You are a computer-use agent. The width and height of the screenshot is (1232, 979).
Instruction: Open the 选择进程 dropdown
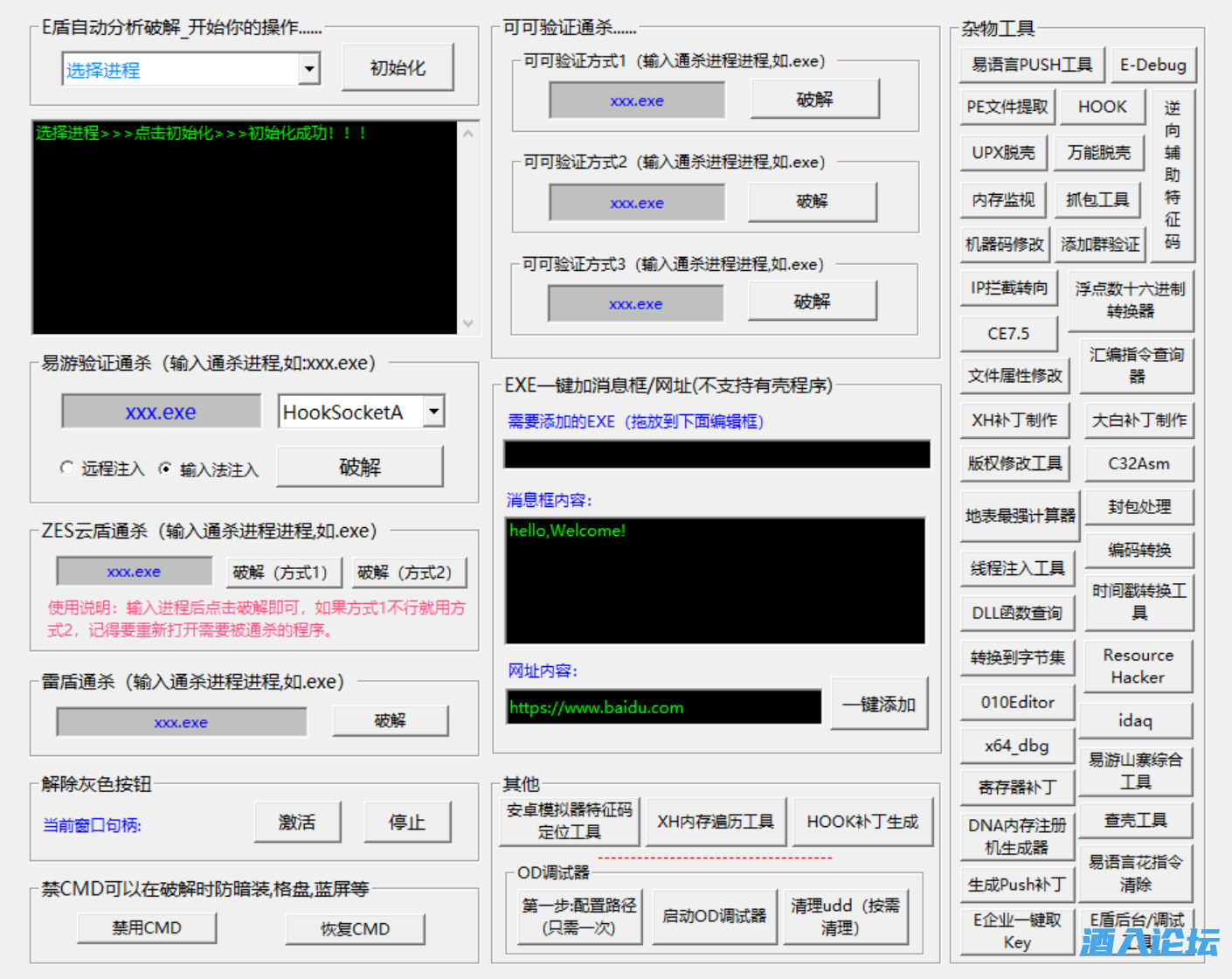(308, 69)
